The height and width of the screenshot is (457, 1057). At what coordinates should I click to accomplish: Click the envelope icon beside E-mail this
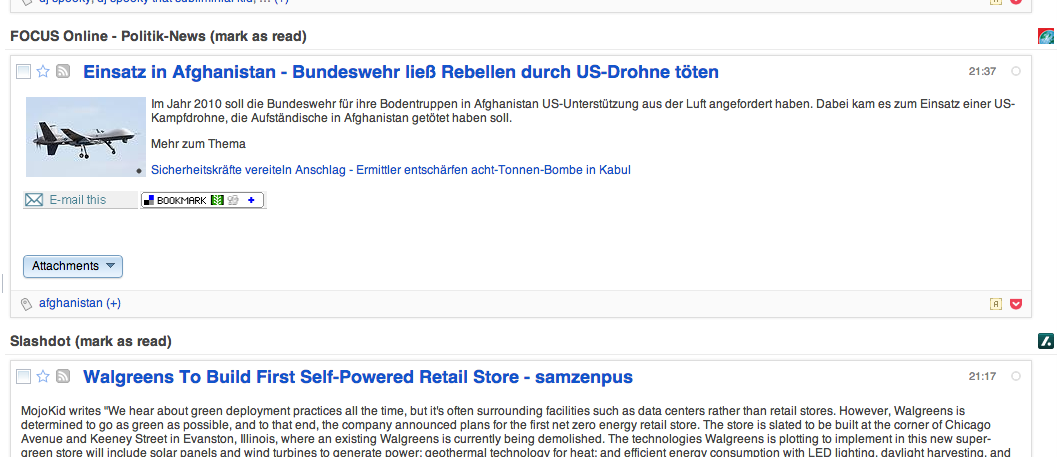34,200
